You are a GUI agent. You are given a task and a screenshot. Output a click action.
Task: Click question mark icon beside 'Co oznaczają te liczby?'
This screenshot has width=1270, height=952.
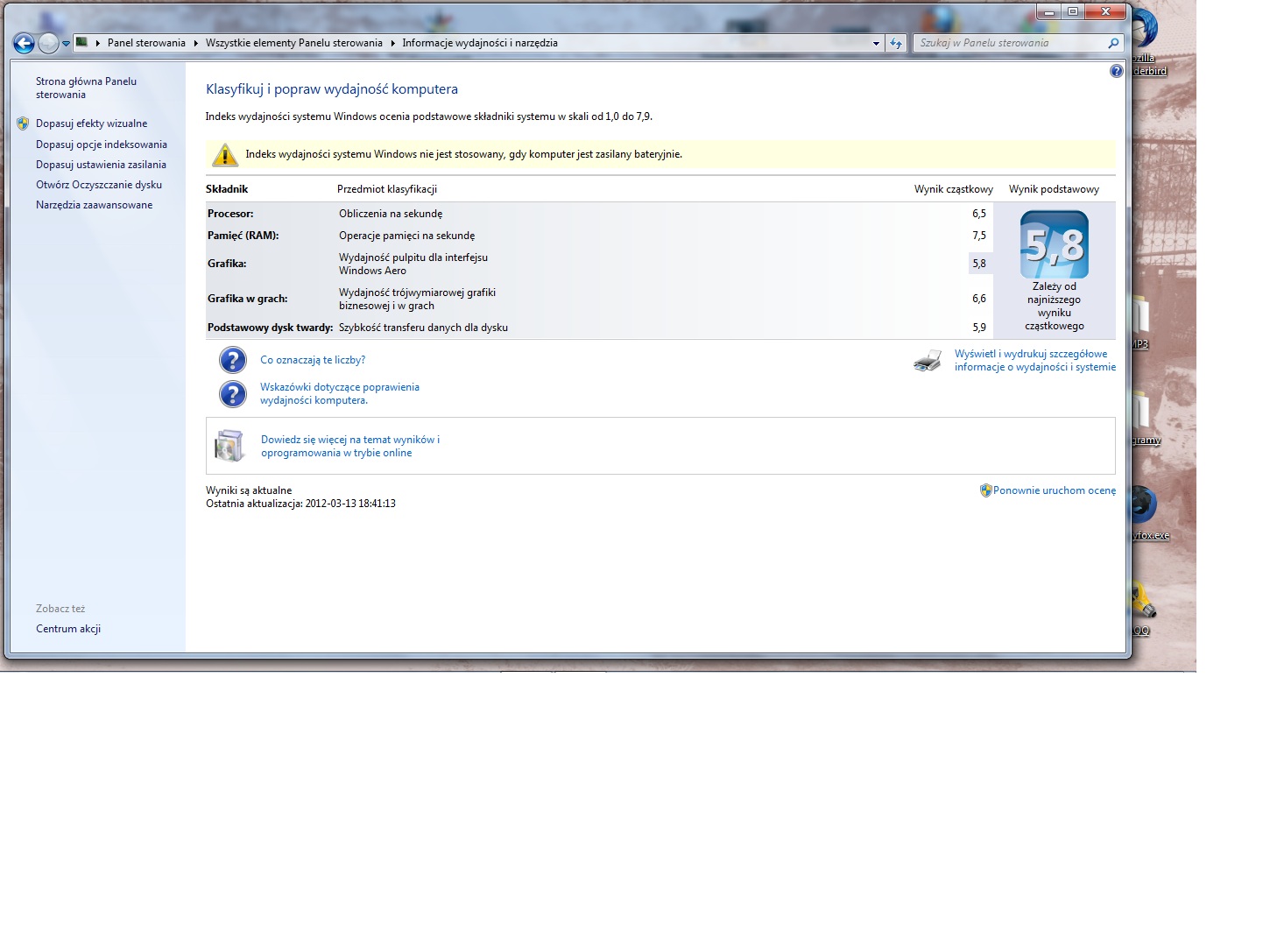tap(232, 360)
